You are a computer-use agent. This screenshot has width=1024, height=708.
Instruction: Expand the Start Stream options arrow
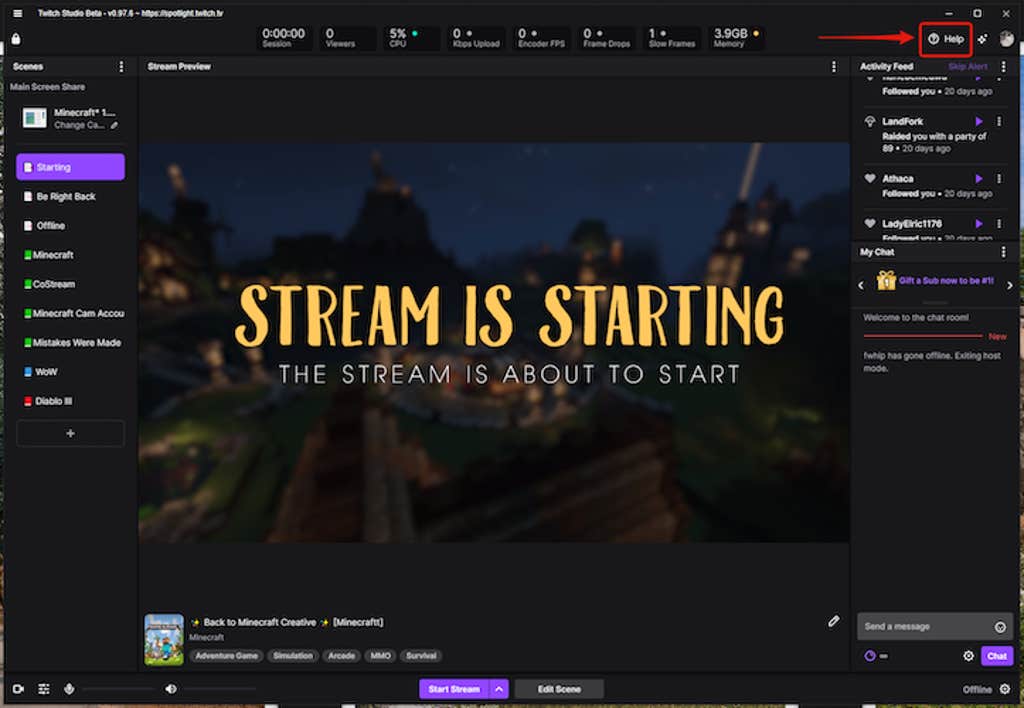pos(499,689)
